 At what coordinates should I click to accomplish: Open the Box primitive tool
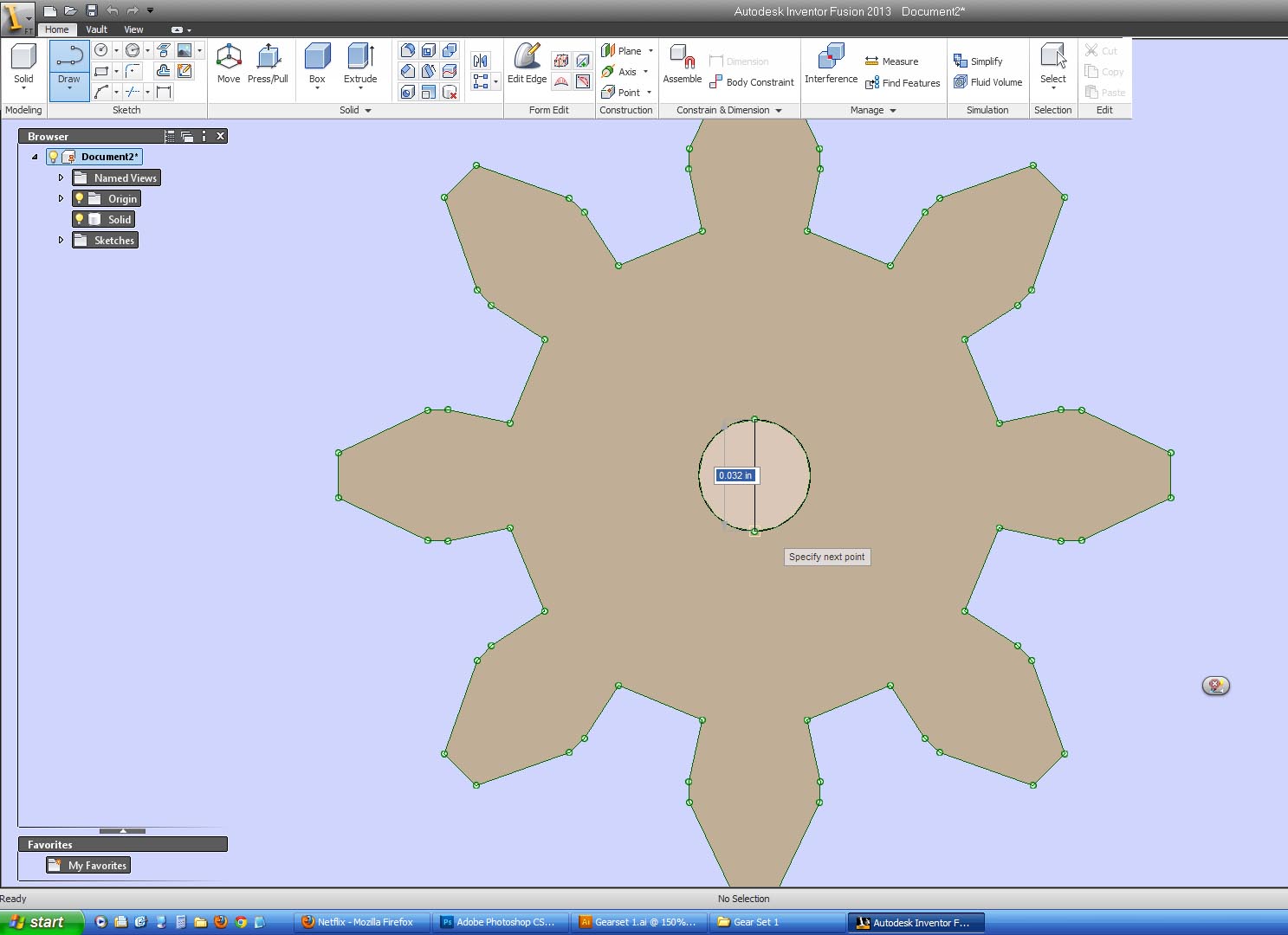click(x=317, y=65)
